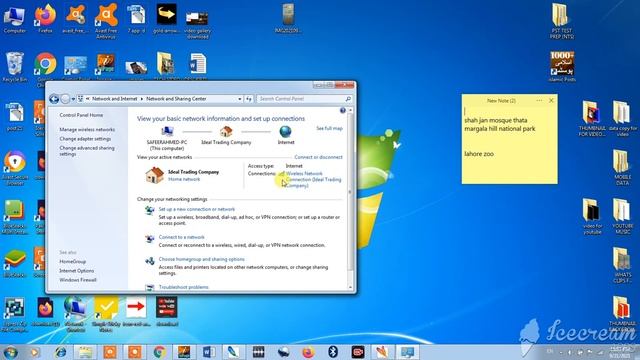Open Chrome from the taskbar
The height and width of the screenshot is (360, 640).
pyautogui.click(x=160, y=352)
